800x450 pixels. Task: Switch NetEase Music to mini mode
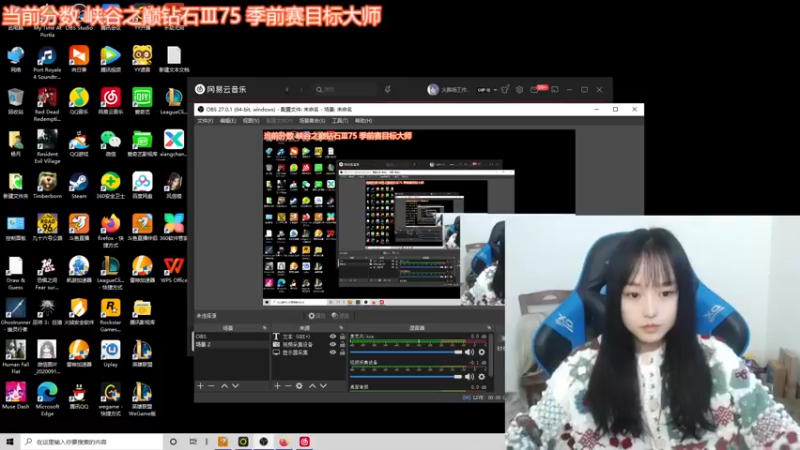(x=555, y=89)
